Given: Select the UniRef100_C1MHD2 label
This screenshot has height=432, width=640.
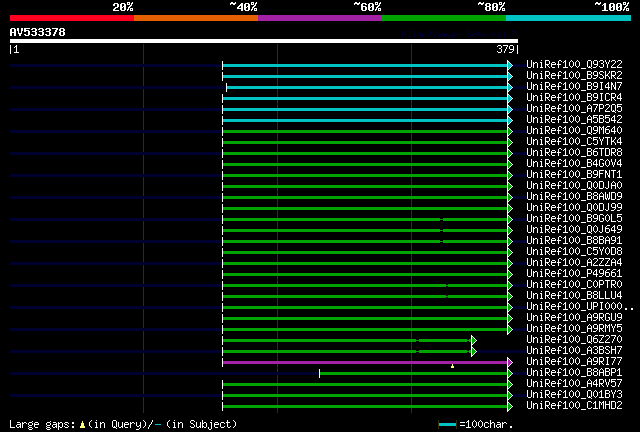Looking at the screenshot, I should click(x=574, y=406).
